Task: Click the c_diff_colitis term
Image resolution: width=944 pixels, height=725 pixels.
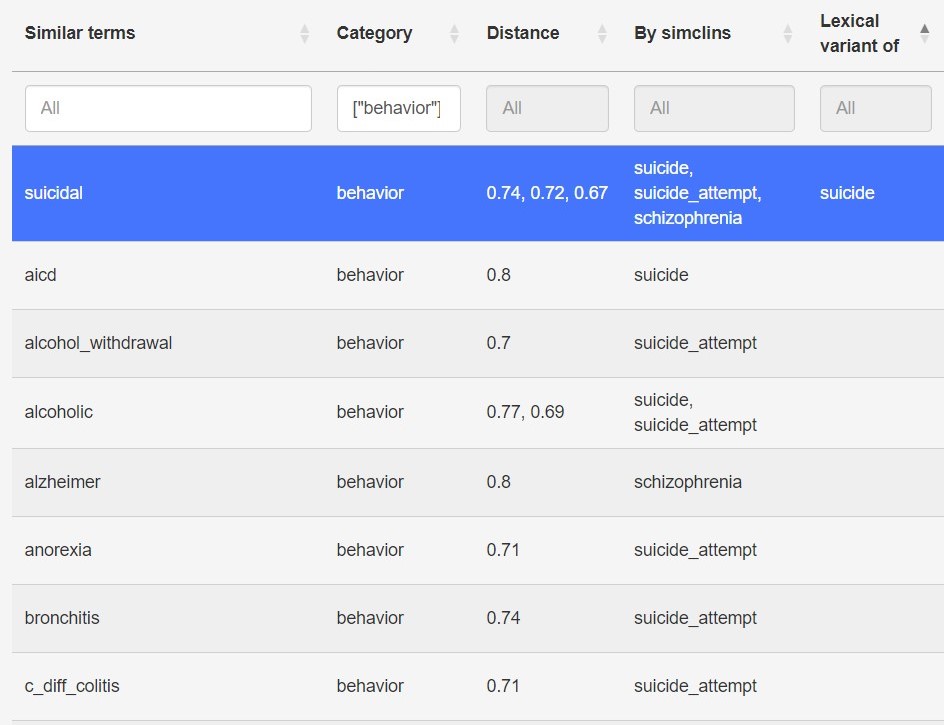Action: click(72, 686)
